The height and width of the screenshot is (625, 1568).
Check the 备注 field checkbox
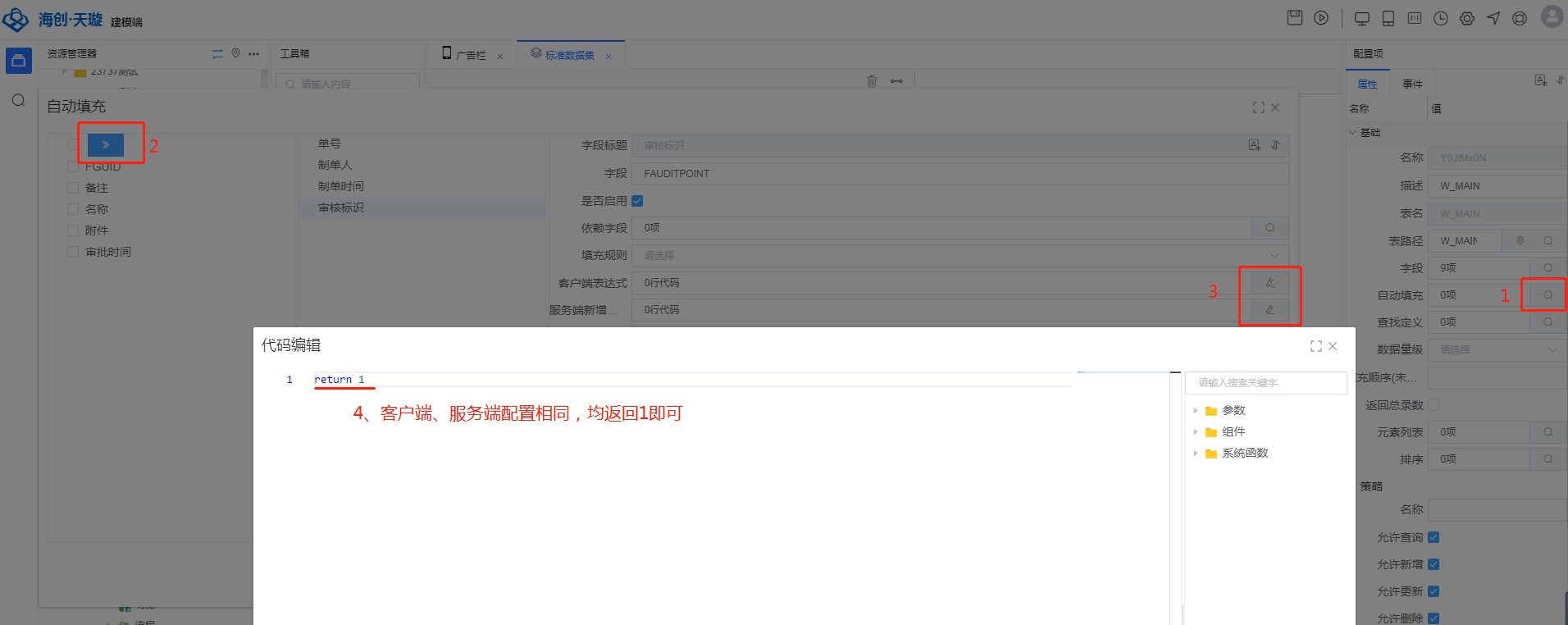(73, 188)
